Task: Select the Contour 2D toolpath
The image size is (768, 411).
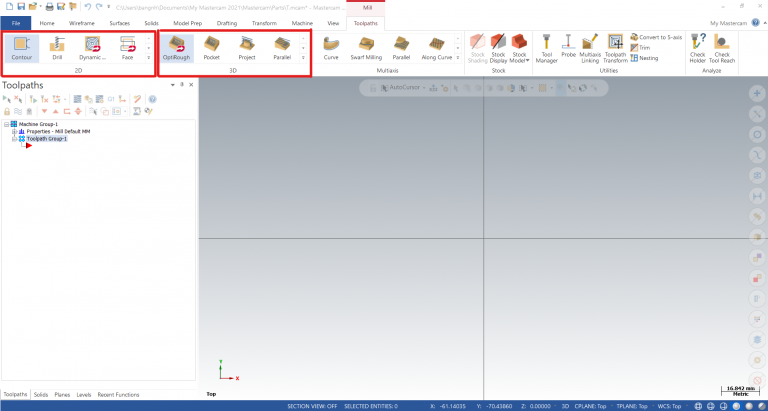Action: (x=22, y=48)
